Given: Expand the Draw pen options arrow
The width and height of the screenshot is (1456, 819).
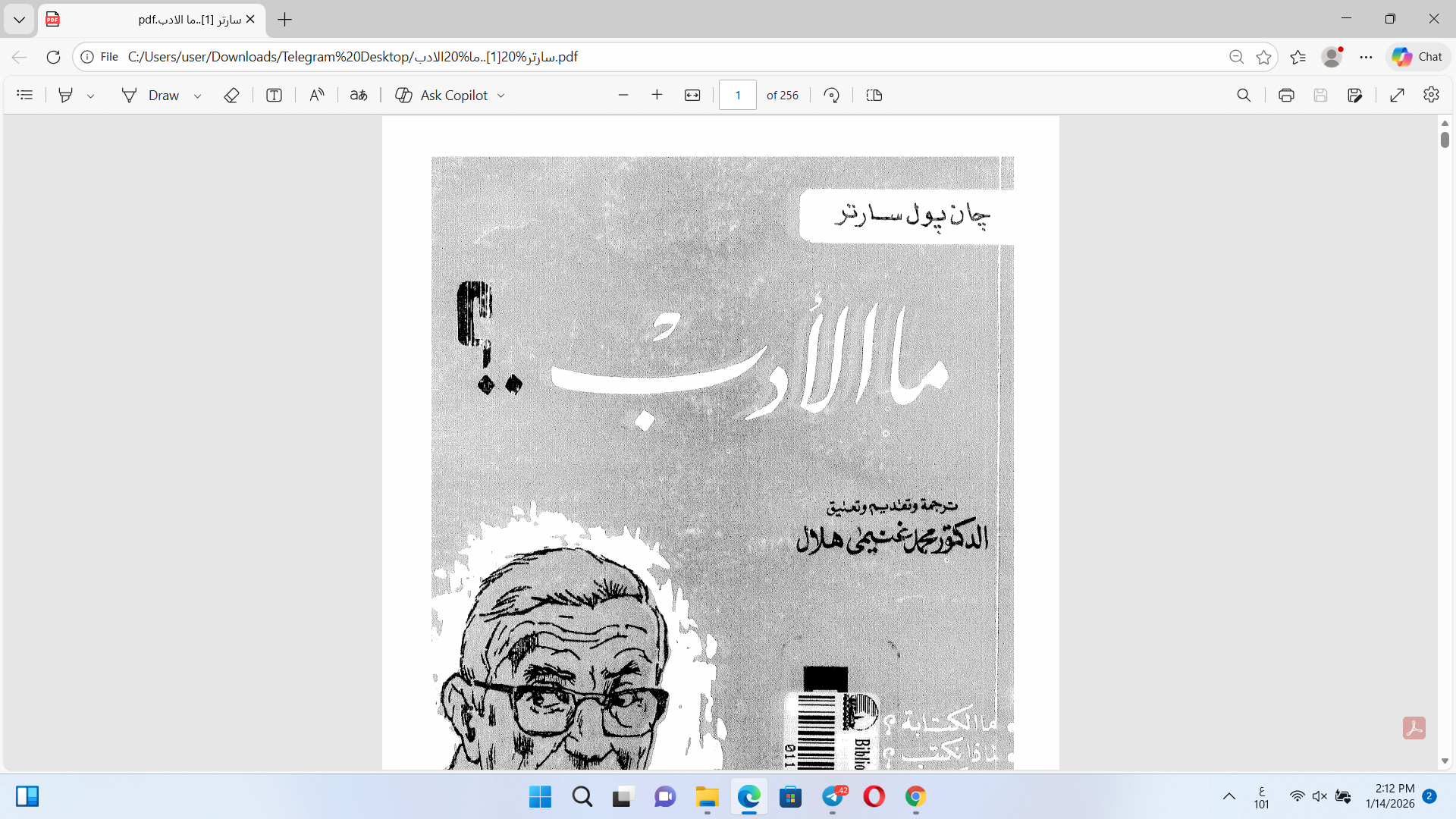Looking at the screenshot, I should pyautogui.click(x=198, y=96).
